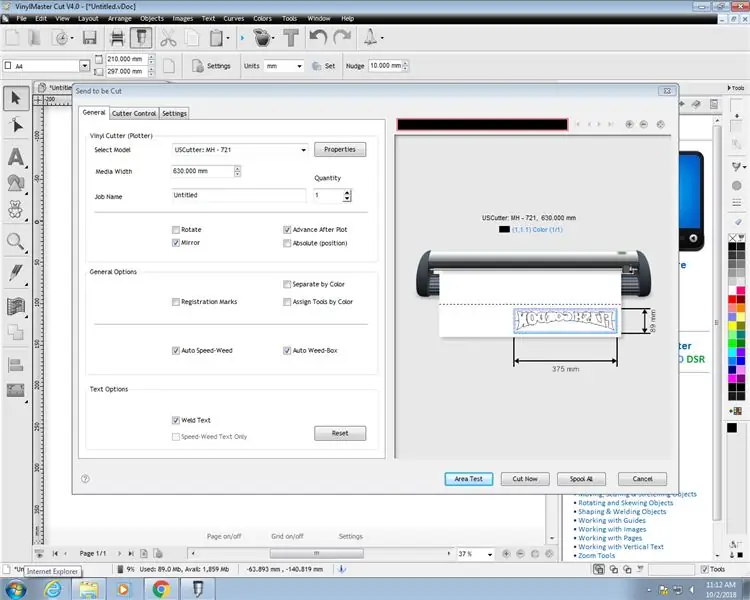Viewport: 750px width, 600px height.
Task: Enable Registration Marks checkbox
Action: 176,302
